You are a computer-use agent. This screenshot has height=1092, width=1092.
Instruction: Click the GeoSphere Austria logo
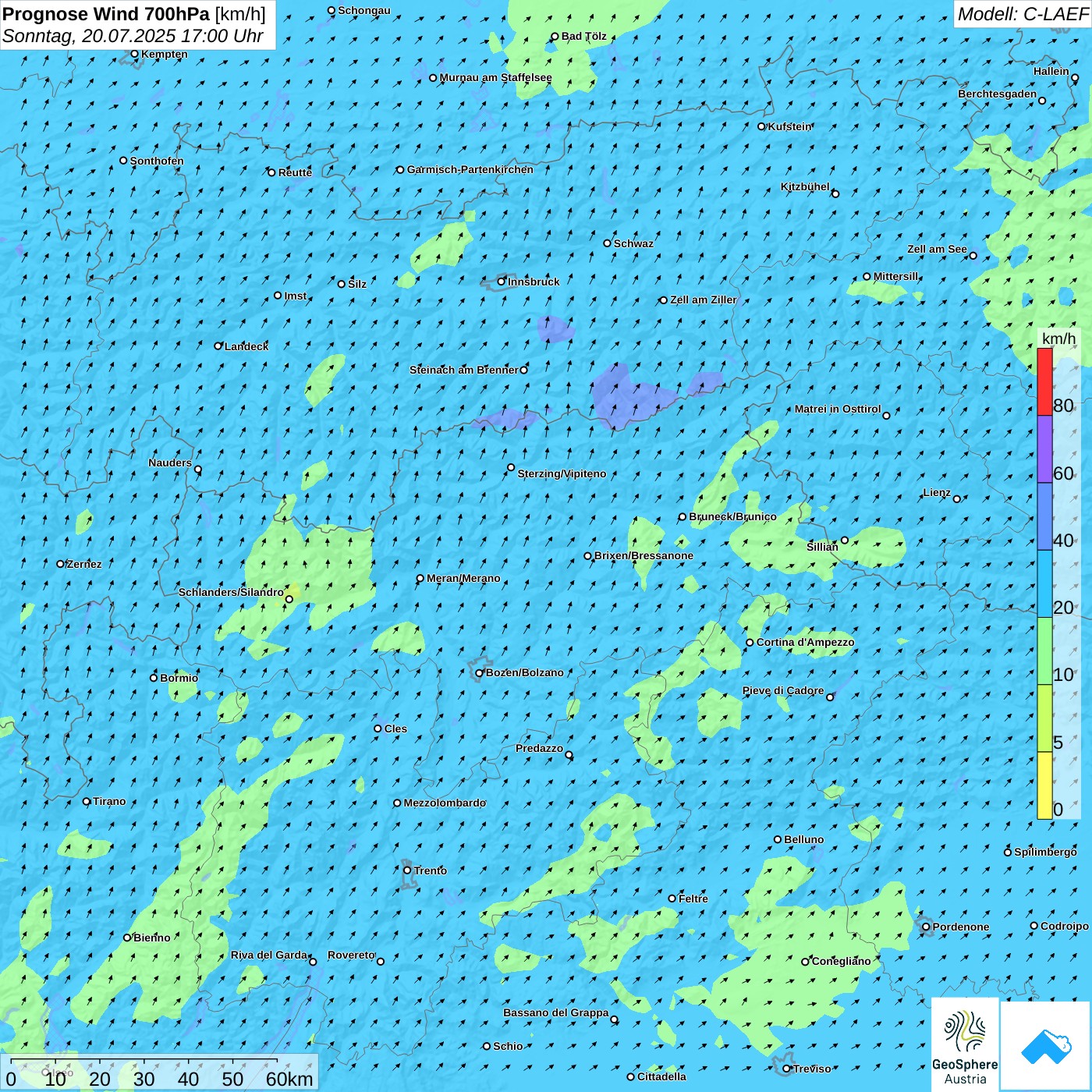pos(965,1046)
